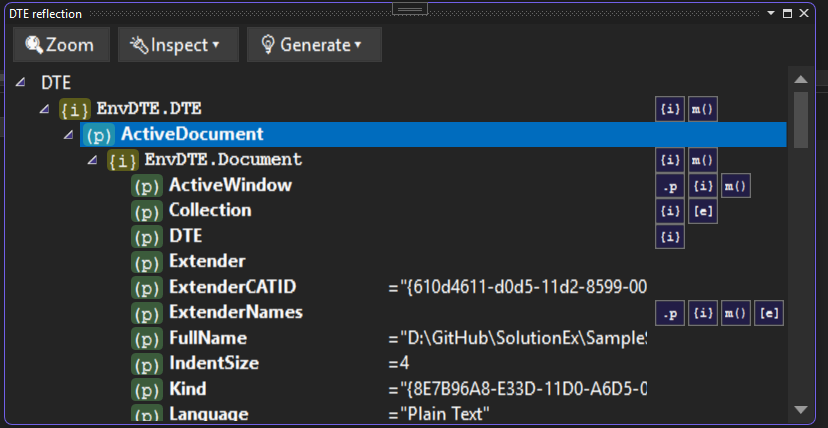Image resolution: width=828 pixels, height=428 pixels.
Task: Collapse the root DTE tree node
Action: (x=21, y=82)
